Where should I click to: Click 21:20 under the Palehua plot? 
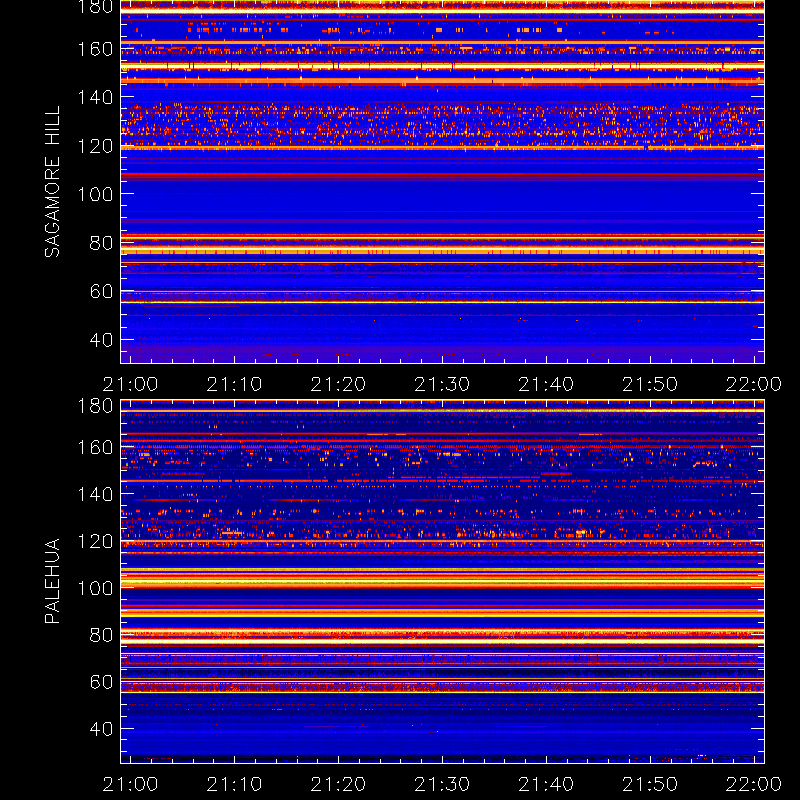338,784
